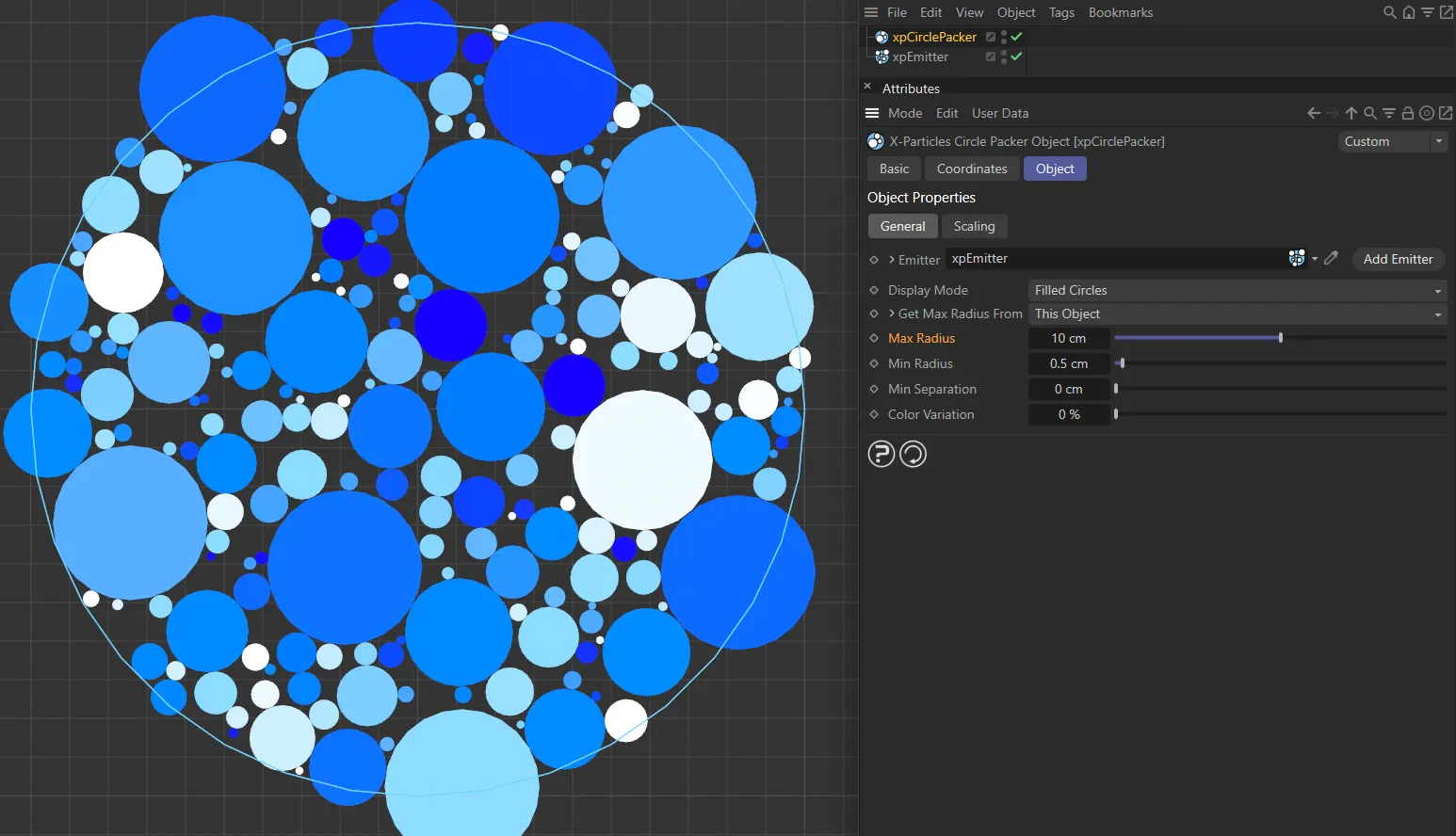Image resolution: width=1456 pixels, height=836 pixels.
Task: Click the reset icon beside the help icon
Action: pos(912,454)
